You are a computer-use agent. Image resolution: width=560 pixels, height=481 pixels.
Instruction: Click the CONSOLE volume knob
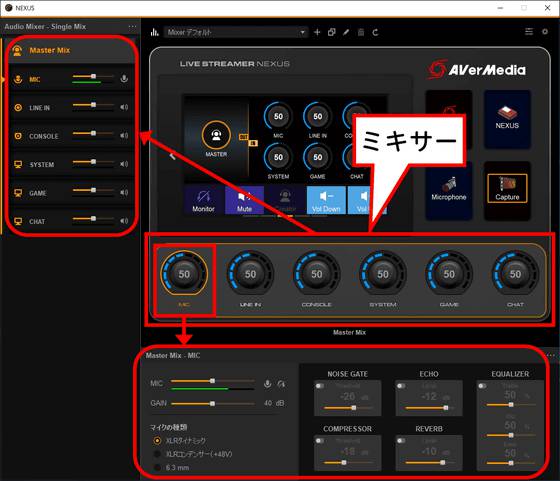click(316, 274)
